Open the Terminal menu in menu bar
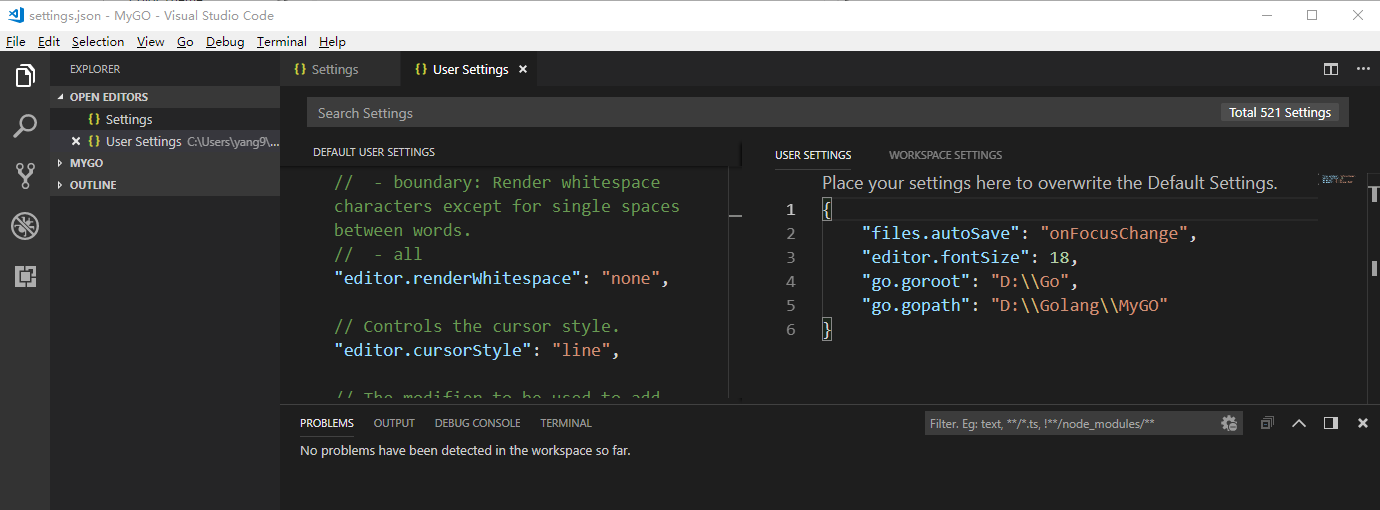The width and height of the screenshot is (1380, 510). coord(281,42)
